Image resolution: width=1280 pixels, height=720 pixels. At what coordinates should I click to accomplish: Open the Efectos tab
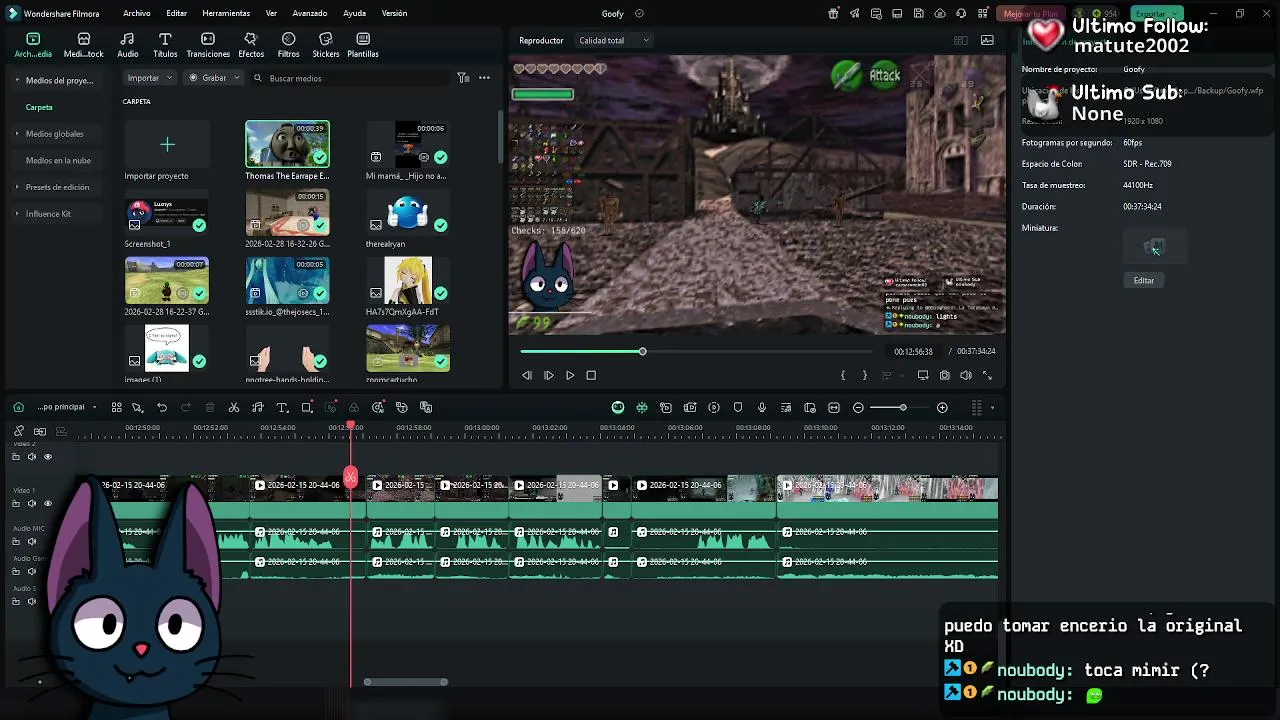[251, 45]
